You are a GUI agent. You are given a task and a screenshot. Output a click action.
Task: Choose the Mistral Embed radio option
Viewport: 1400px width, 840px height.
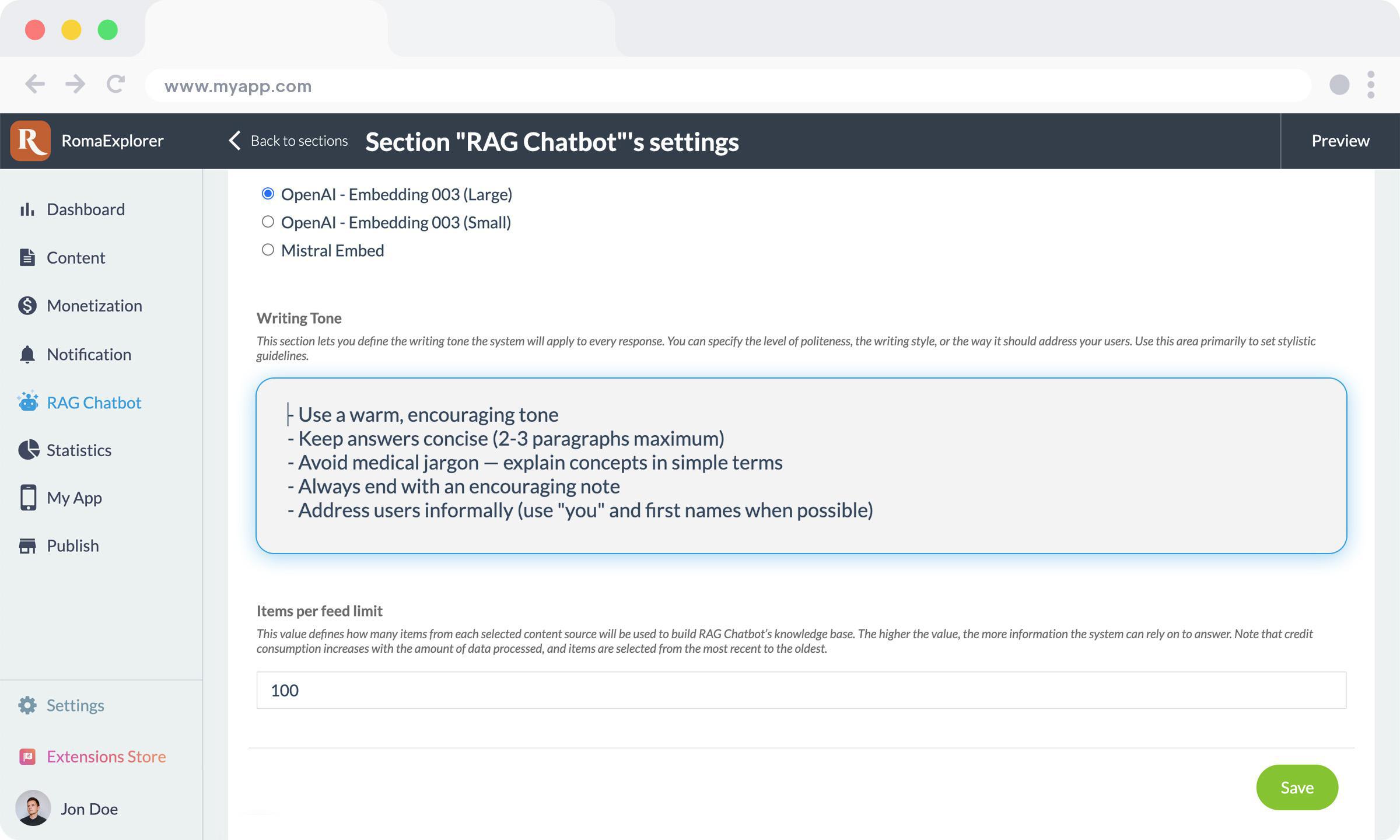268,250
